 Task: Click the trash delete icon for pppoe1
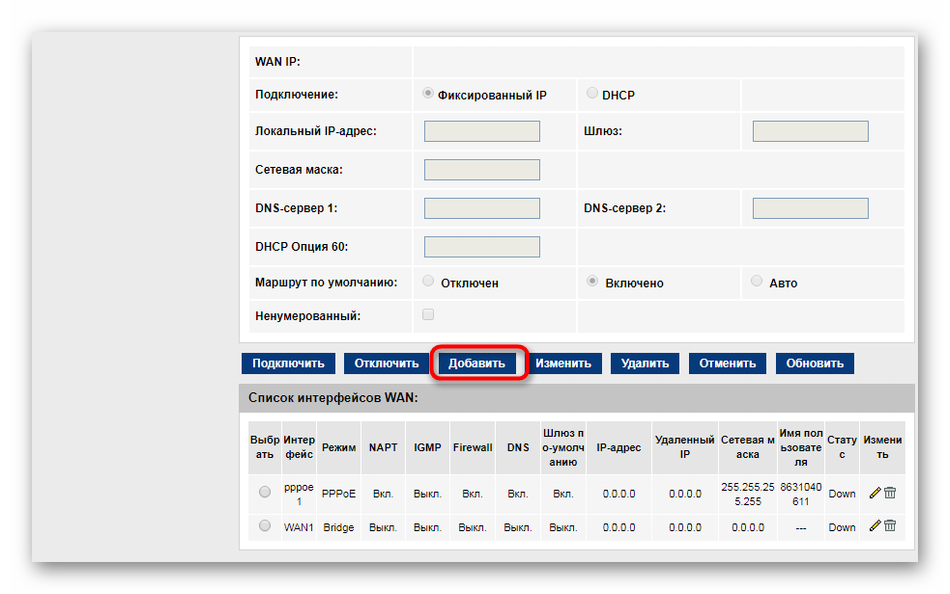tap(890, 493)
